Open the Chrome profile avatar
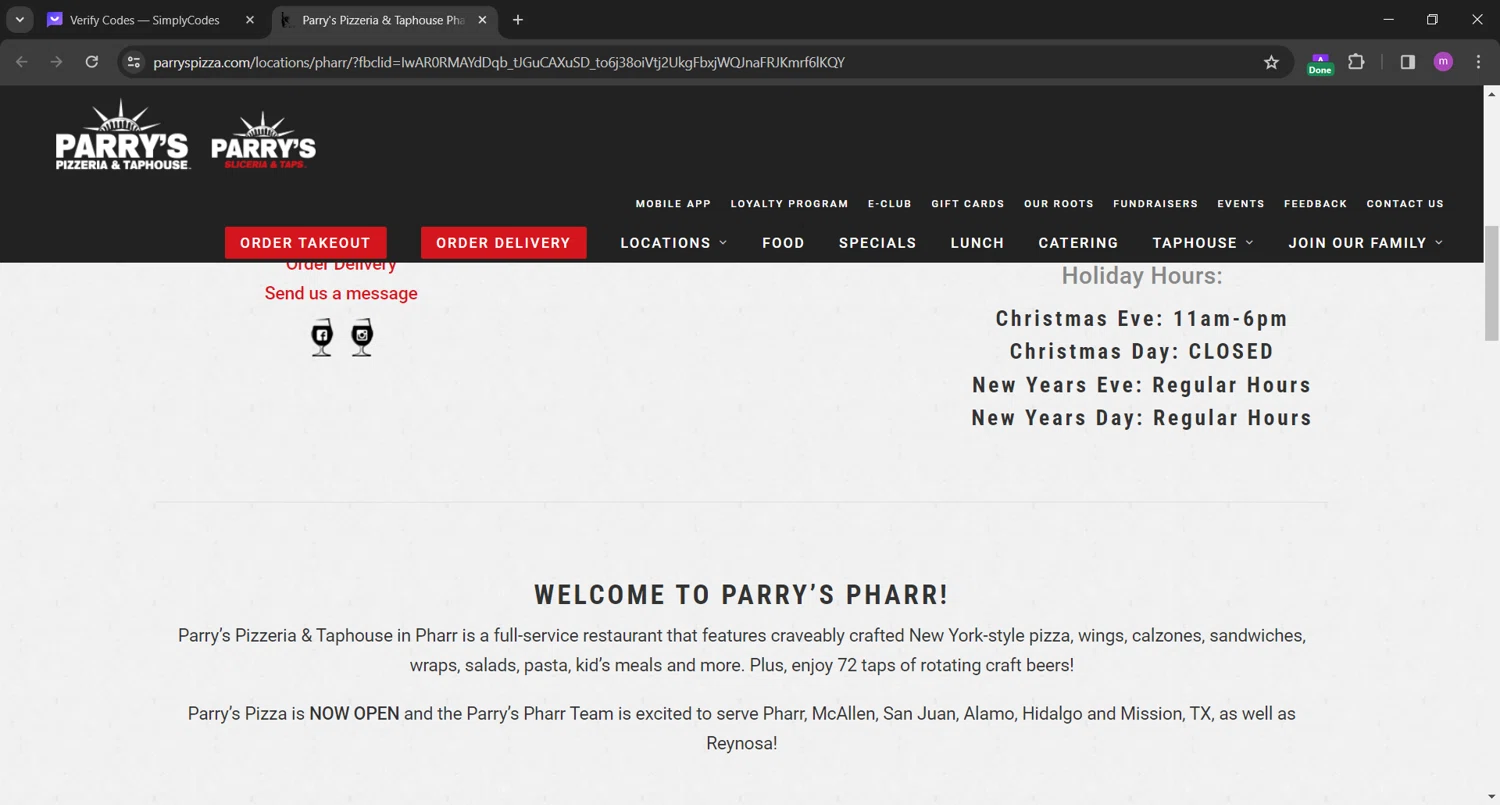This screenshot has height=805, width=1500. tap(1443, 62)
